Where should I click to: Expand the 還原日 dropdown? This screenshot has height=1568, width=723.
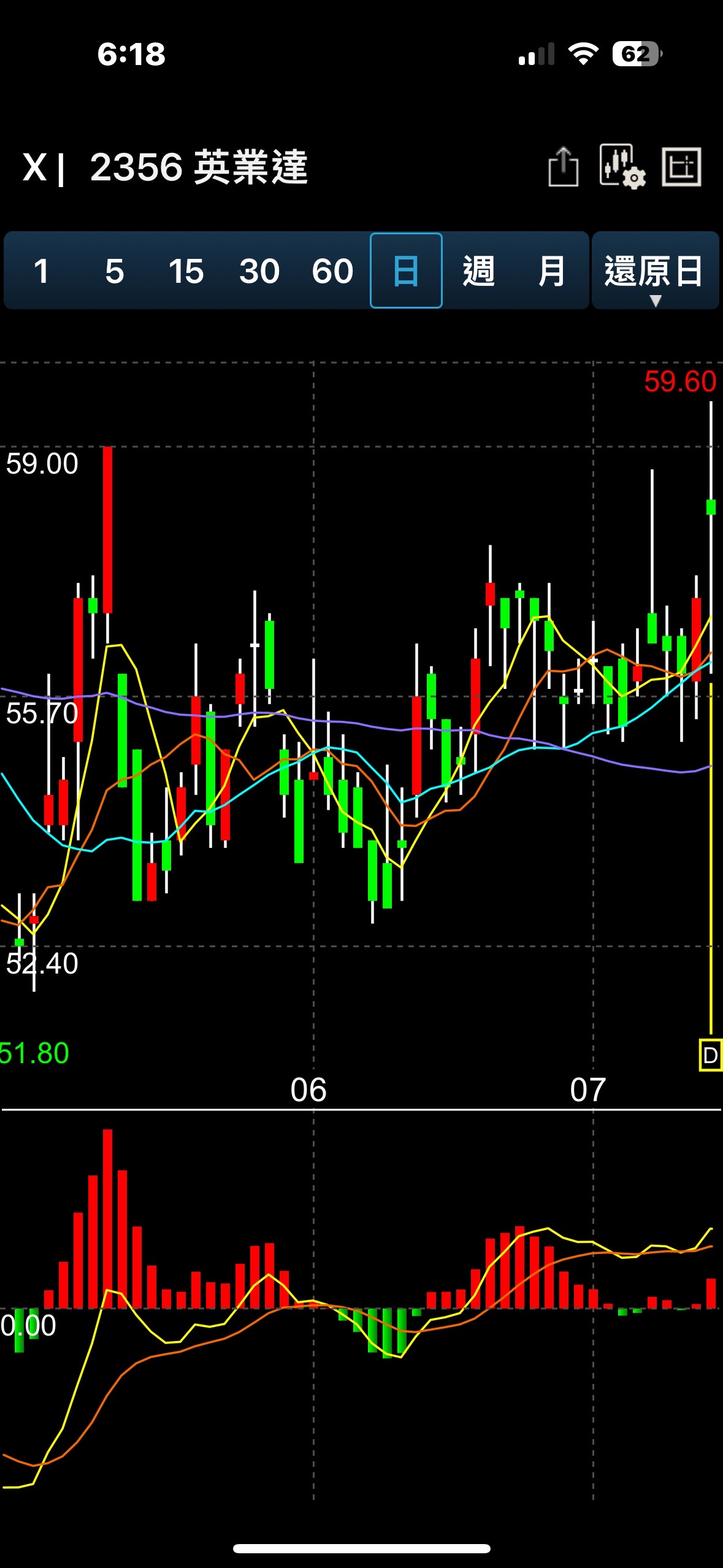(654, 271)
